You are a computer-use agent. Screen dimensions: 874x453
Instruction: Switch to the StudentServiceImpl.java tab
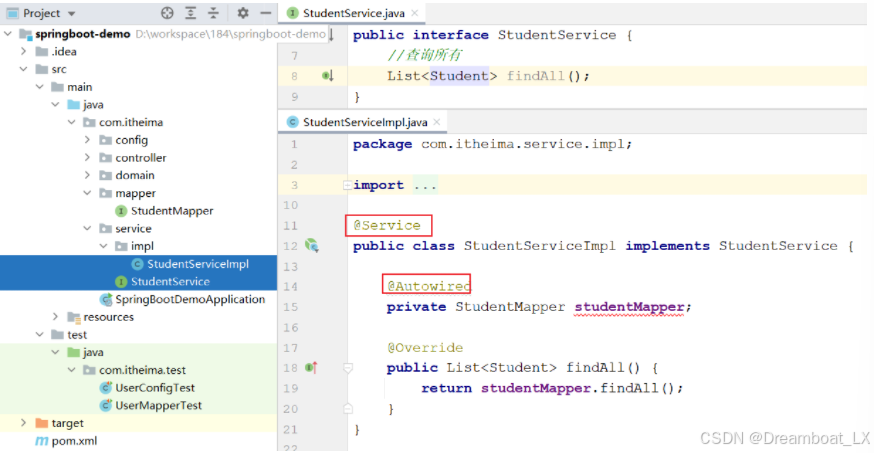click(x=365, y=122)
